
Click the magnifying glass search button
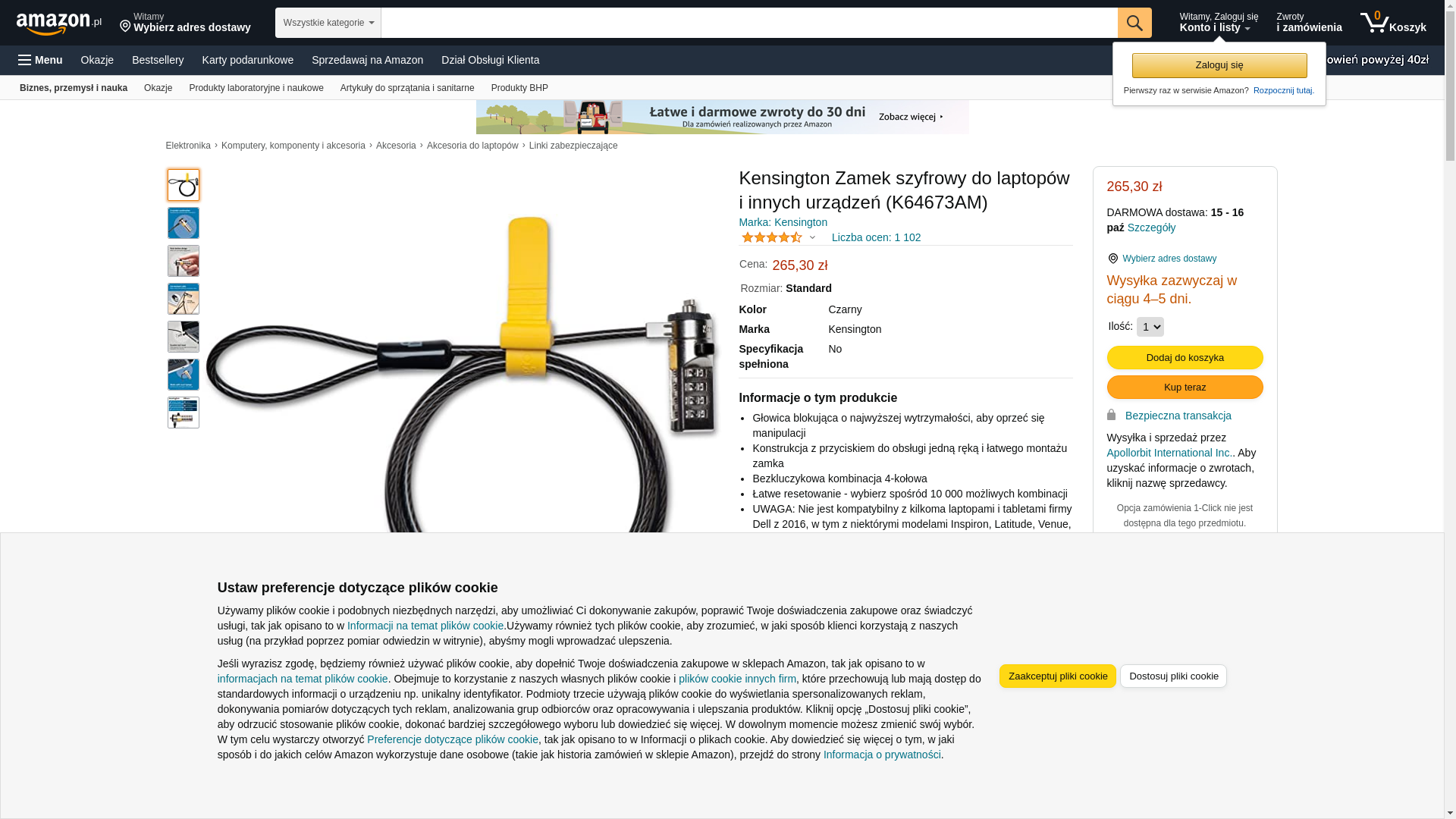pyautogui.click(x=1134, y=23)
